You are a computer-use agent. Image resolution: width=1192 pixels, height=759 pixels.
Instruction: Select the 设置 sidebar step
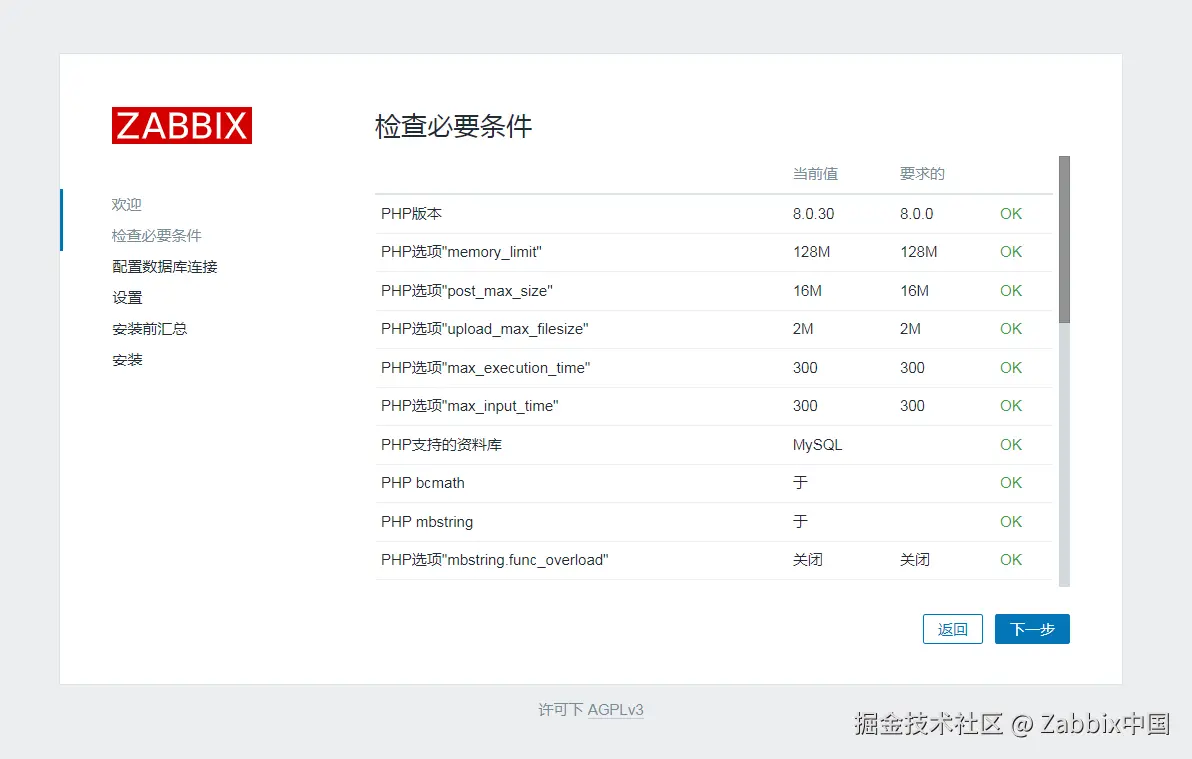pyautogui.click(x=127, y=298)
